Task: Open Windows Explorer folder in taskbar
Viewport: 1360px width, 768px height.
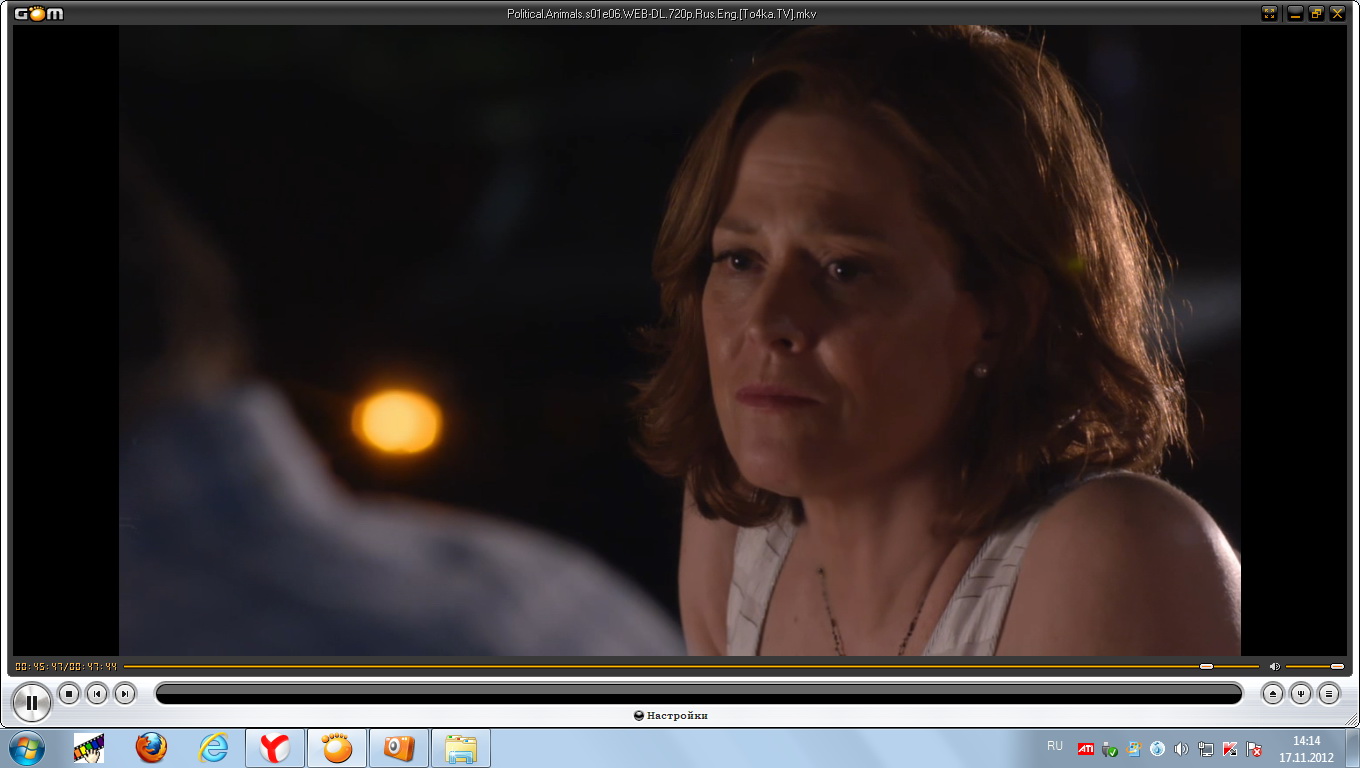Action: 461,748
